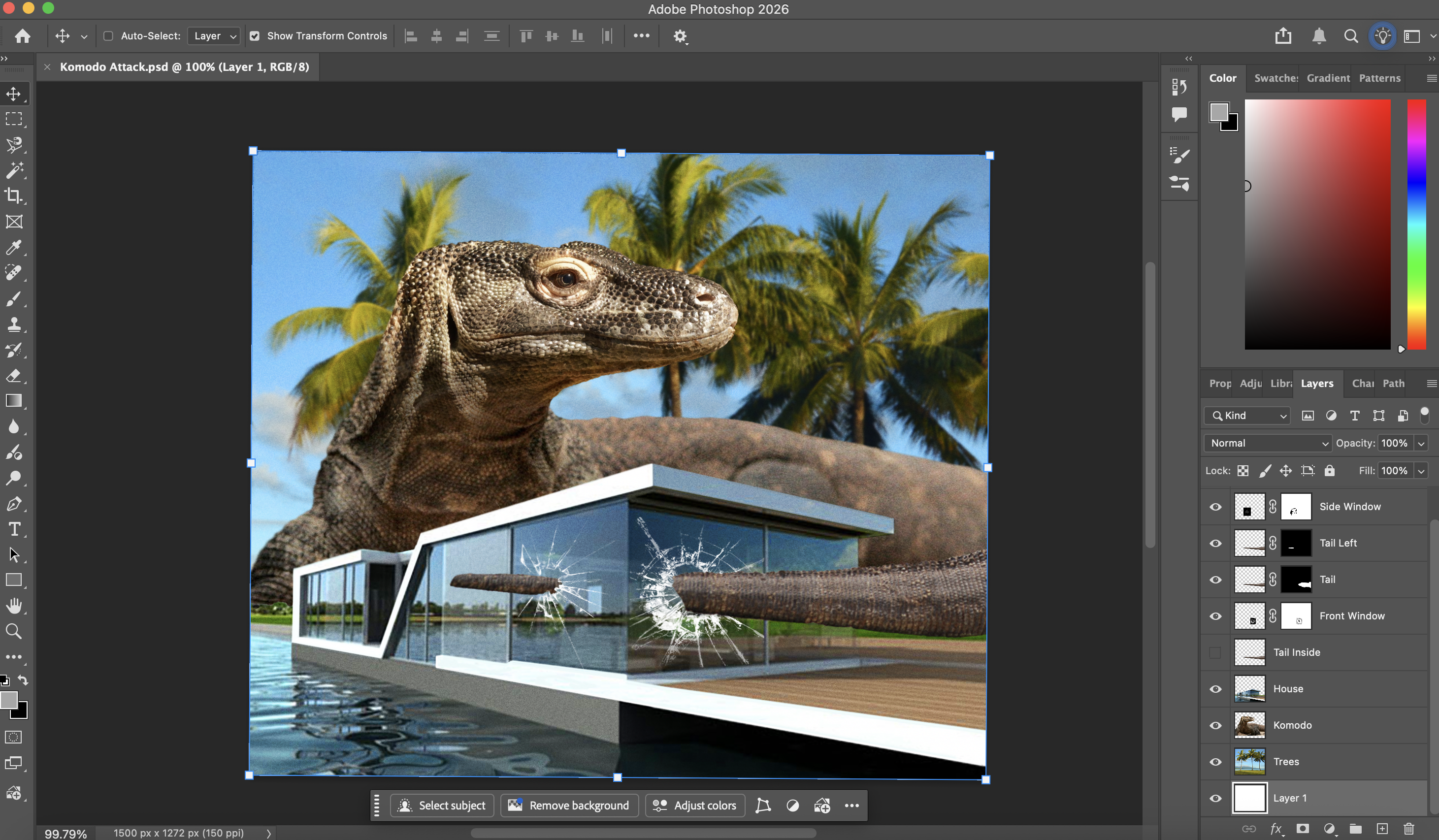The image size is (1439, 840).
Task: Expand the Opacity slider dropdown arrow
Action: pos(1421,443)
